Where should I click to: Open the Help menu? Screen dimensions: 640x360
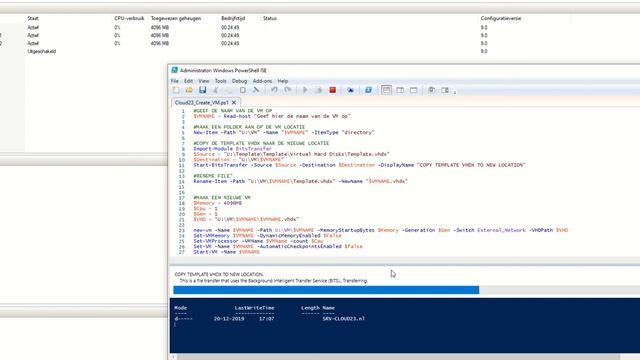click(x=282, y=81)
